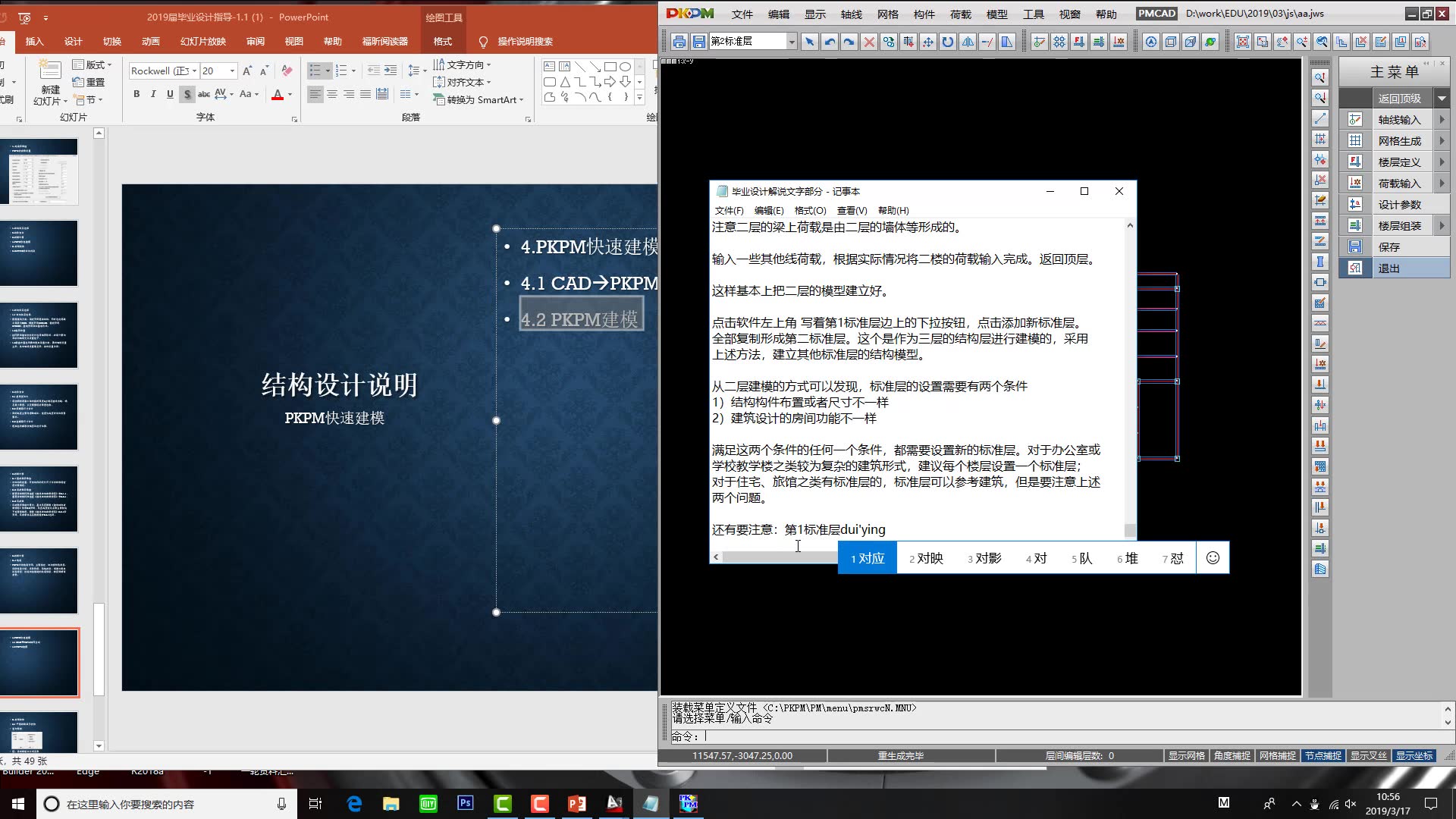
Task: Click the red X delete icon in PKPM
Action: pos(869,42)
